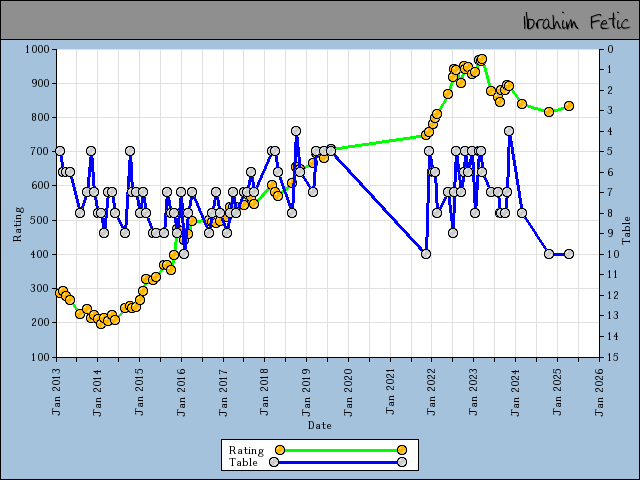Select the gray Table point at table 10 near Jan 2022
This screenshot has width=640, height=480.
coord(426,254)
